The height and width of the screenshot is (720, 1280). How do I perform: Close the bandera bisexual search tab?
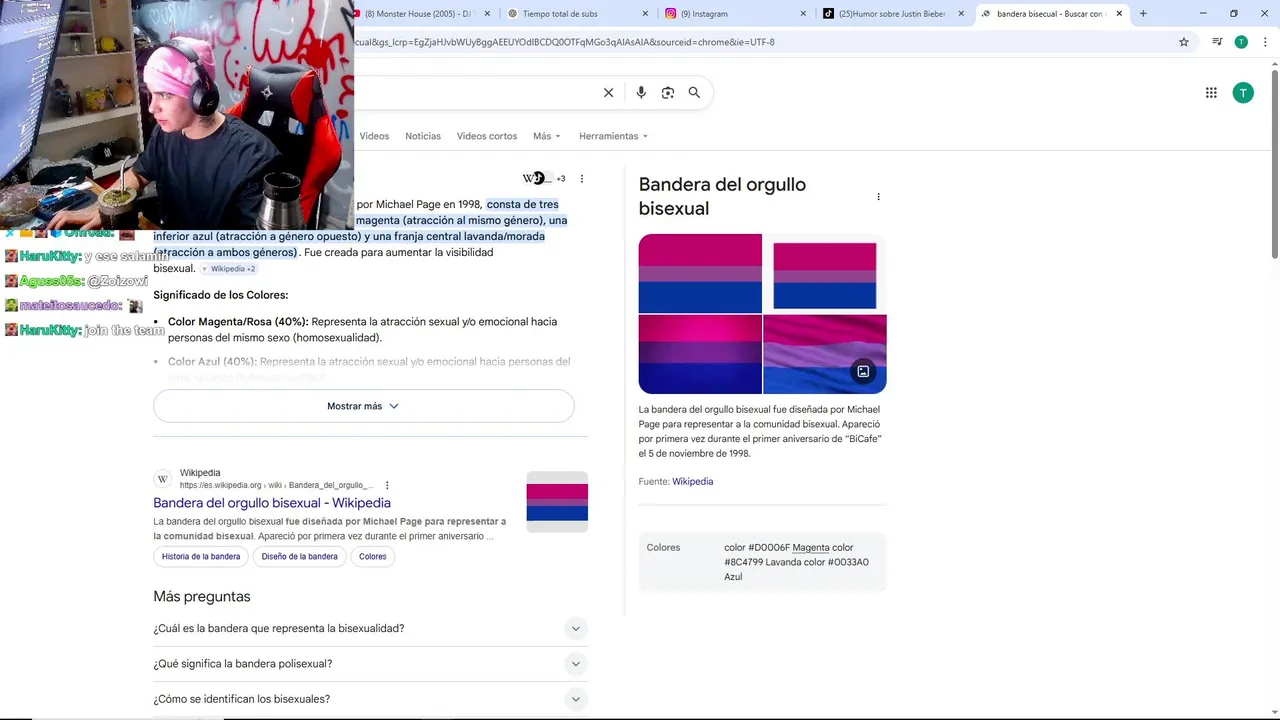pyautogui.click(x=1119, y=14)
